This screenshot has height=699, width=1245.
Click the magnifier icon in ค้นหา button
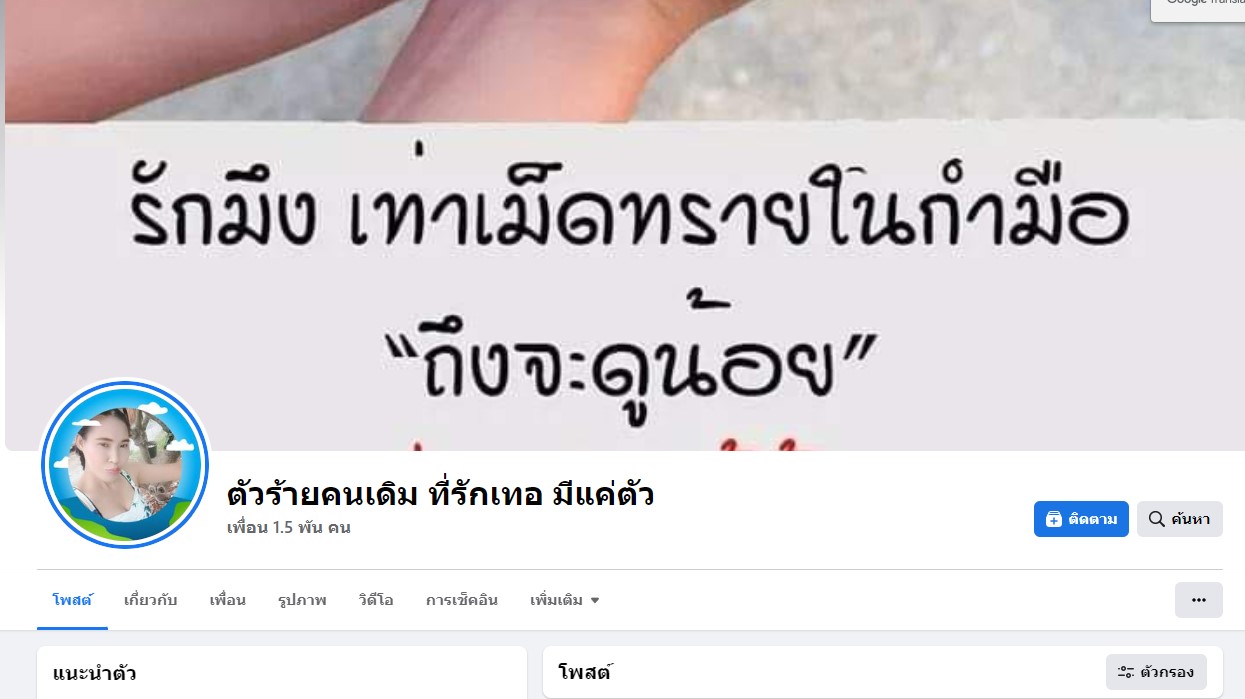click(x=1156, y=519)
